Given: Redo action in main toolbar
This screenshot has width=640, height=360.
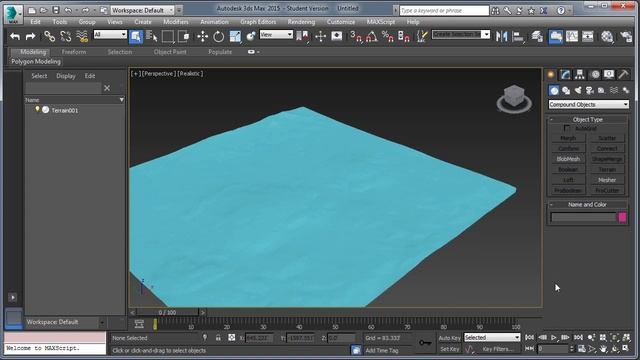Looking at the screenshot, I should (30, 36).
